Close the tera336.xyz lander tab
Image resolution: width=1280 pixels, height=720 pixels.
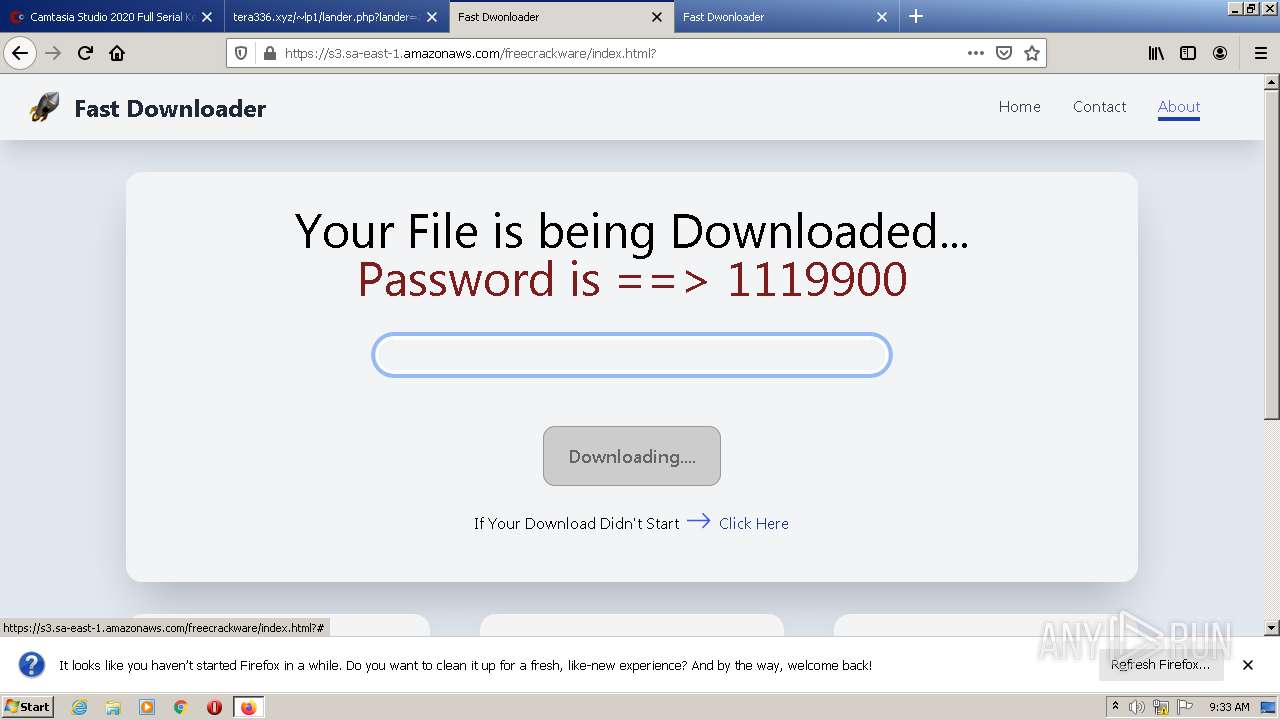(x=432, y=17)
